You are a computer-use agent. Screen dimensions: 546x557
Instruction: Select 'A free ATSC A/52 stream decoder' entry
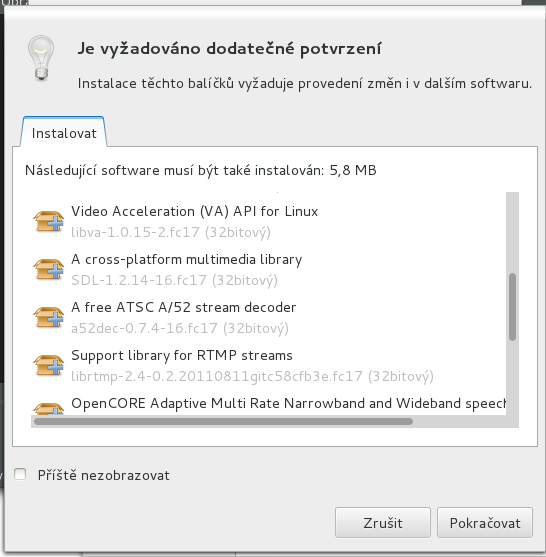point(268,317)
